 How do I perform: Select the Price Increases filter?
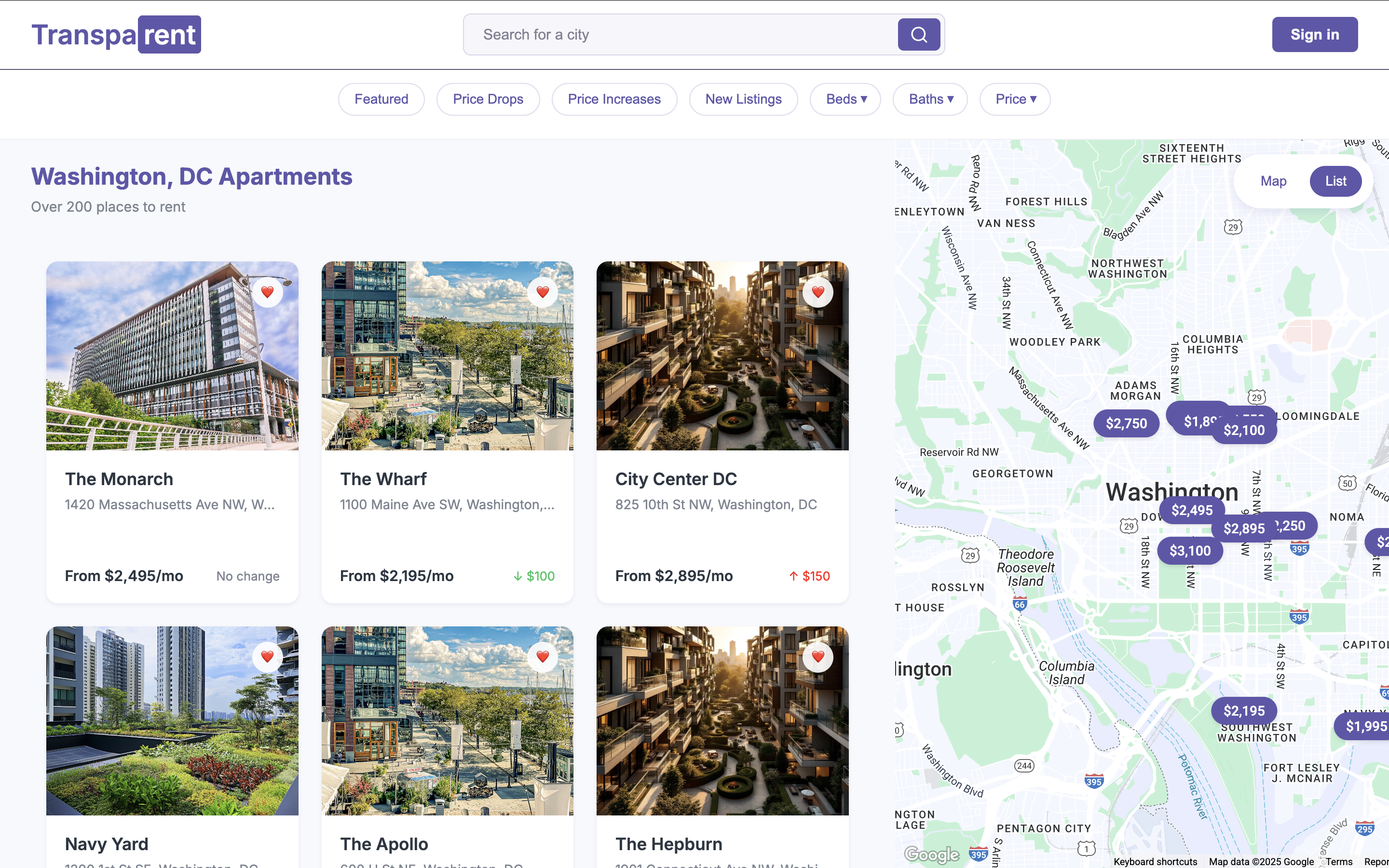[x=614, y=99]
